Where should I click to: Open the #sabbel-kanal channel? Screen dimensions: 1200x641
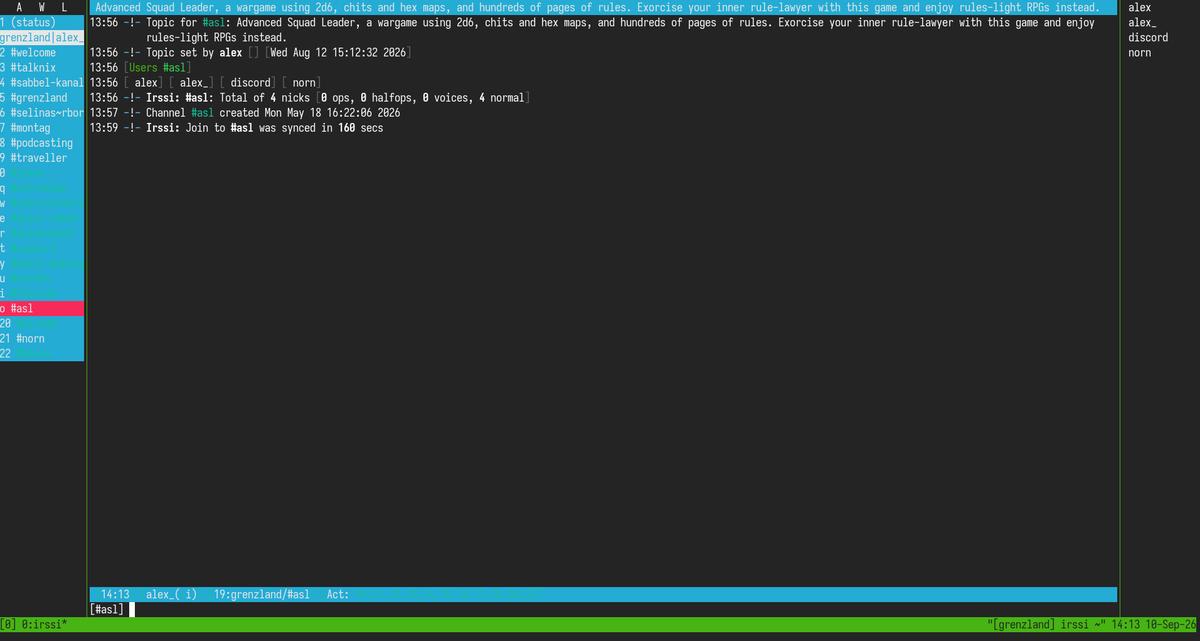coord(42,82)
